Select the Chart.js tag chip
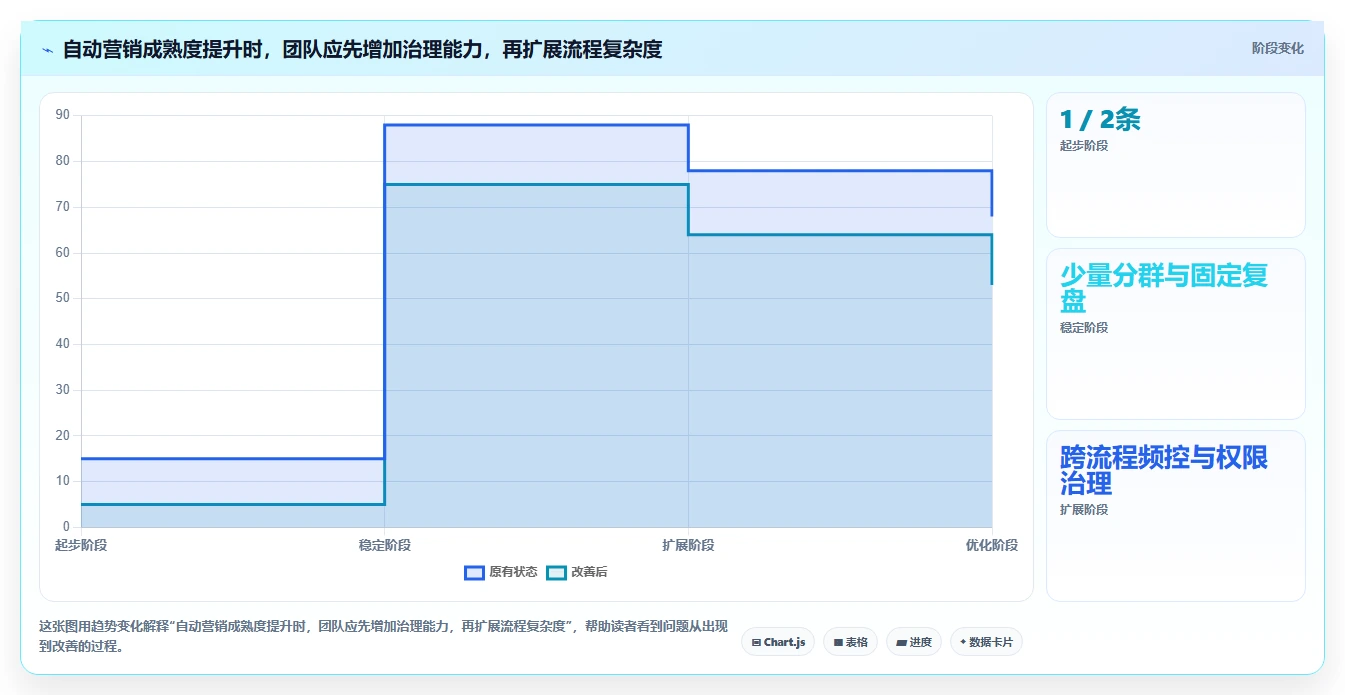 pos(778,642)
